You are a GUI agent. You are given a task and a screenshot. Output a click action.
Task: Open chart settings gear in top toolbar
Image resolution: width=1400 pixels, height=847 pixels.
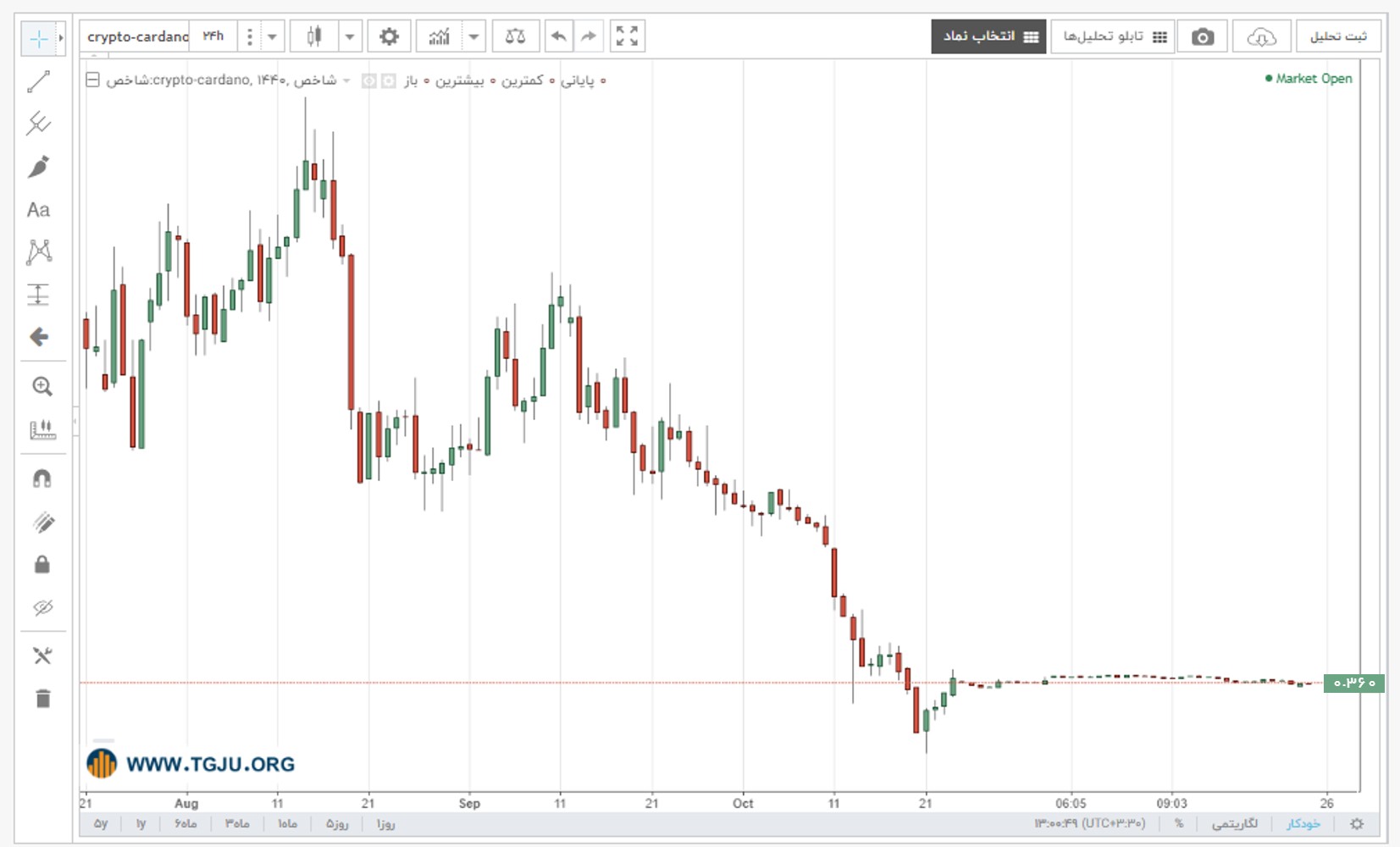[x=389, y=36]
